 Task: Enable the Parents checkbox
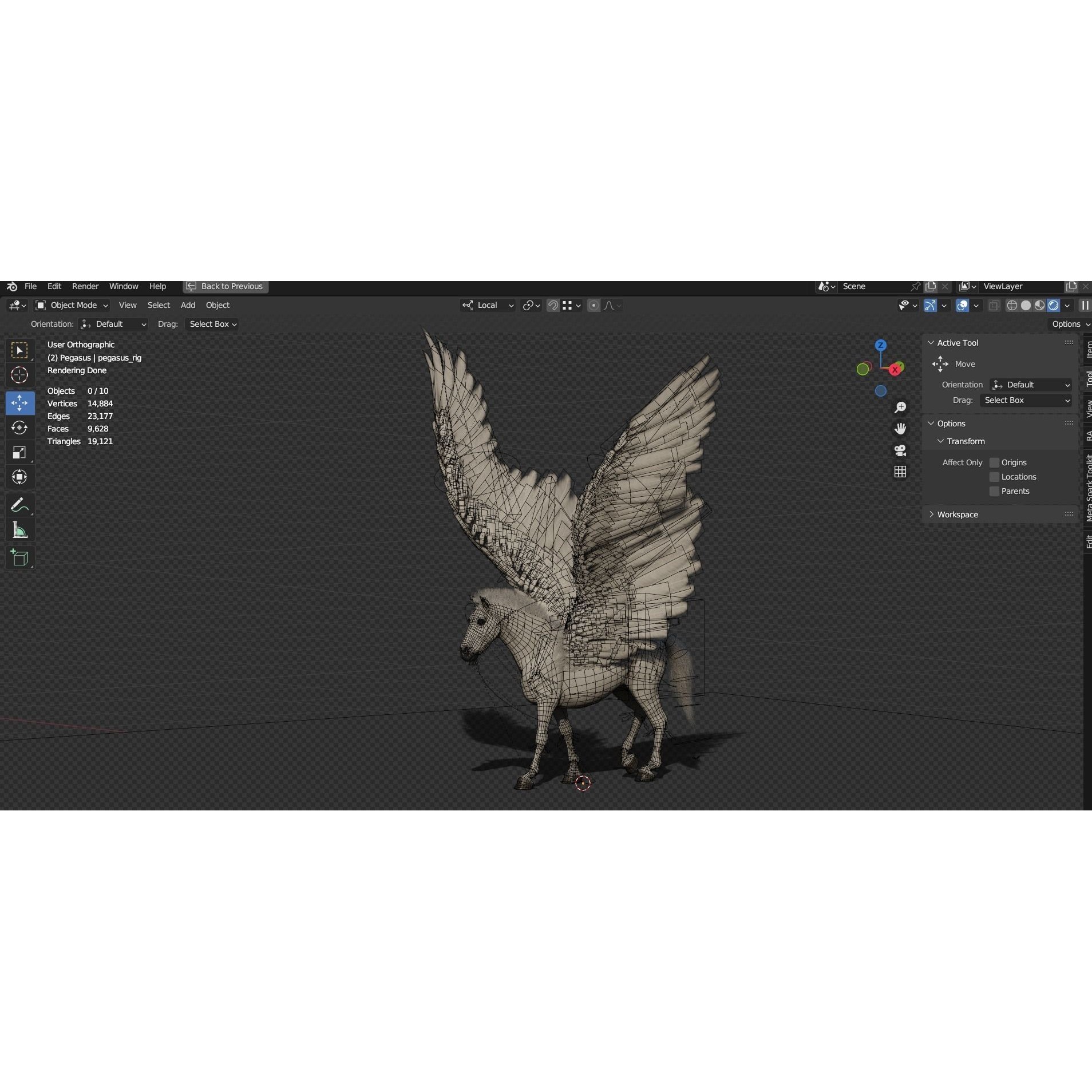(995, 491)
